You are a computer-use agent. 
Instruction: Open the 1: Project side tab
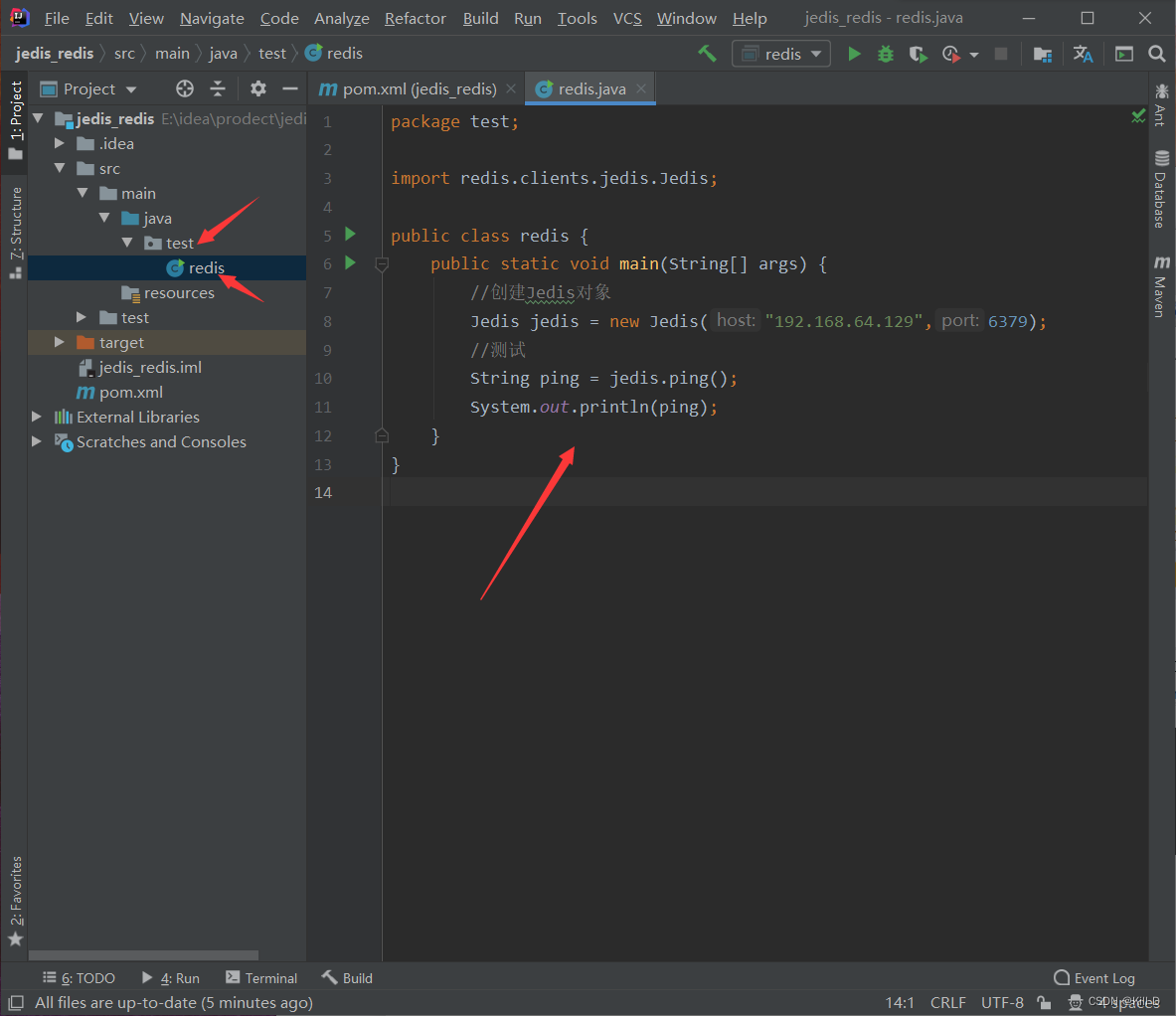[x=16, y=120]
